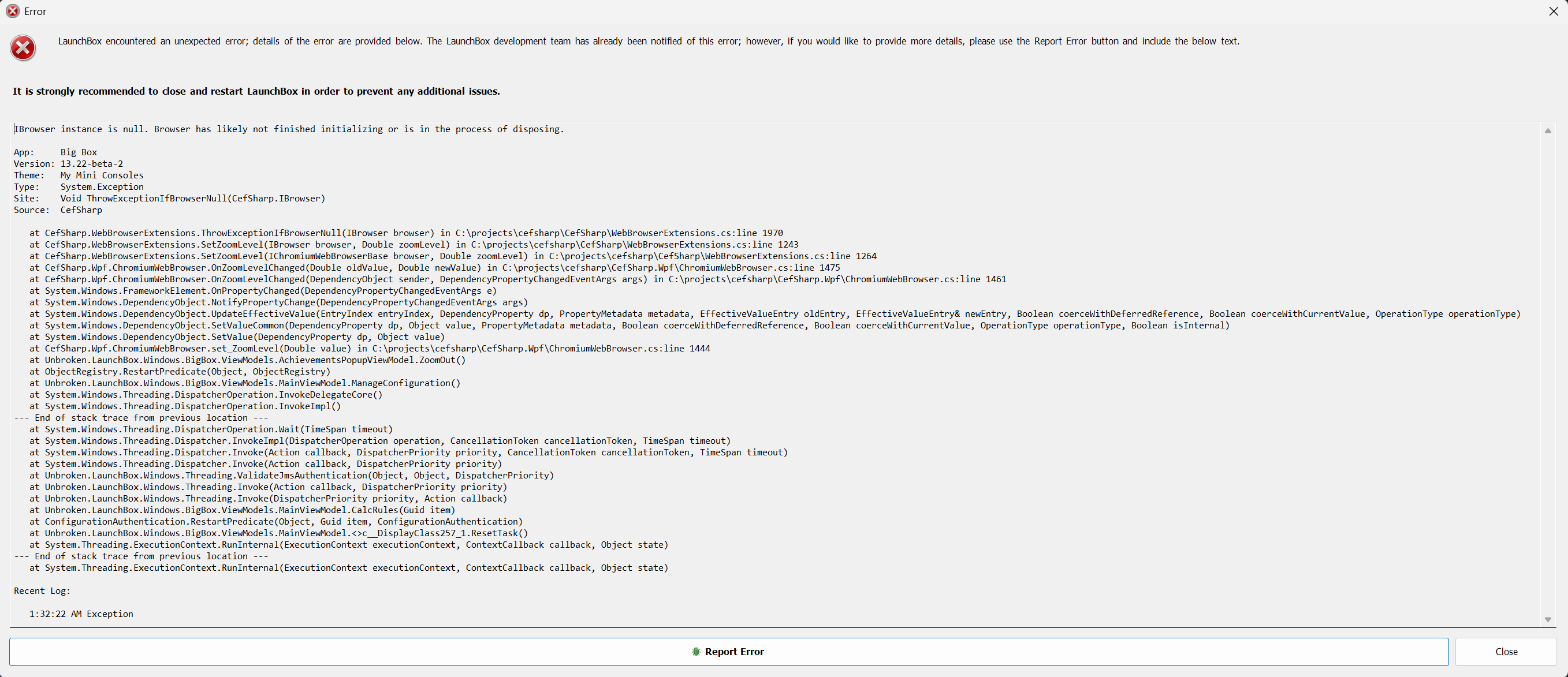
Task: Click scrollbar up arrow in error details
Action: (1547, 131)
